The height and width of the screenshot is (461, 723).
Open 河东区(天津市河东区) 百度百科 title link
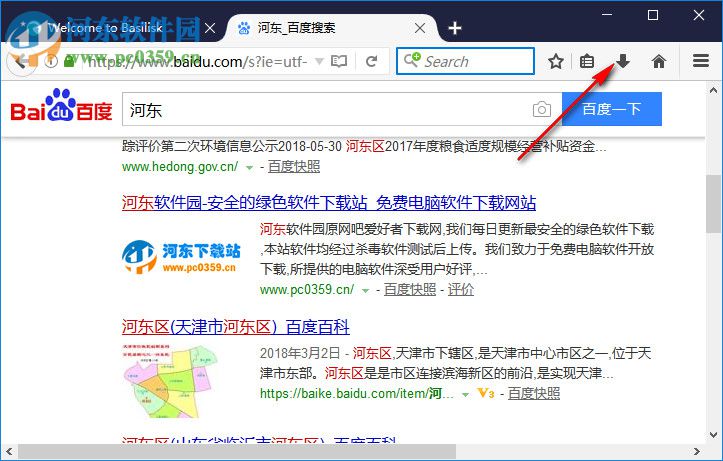click(x=236, y=327)
